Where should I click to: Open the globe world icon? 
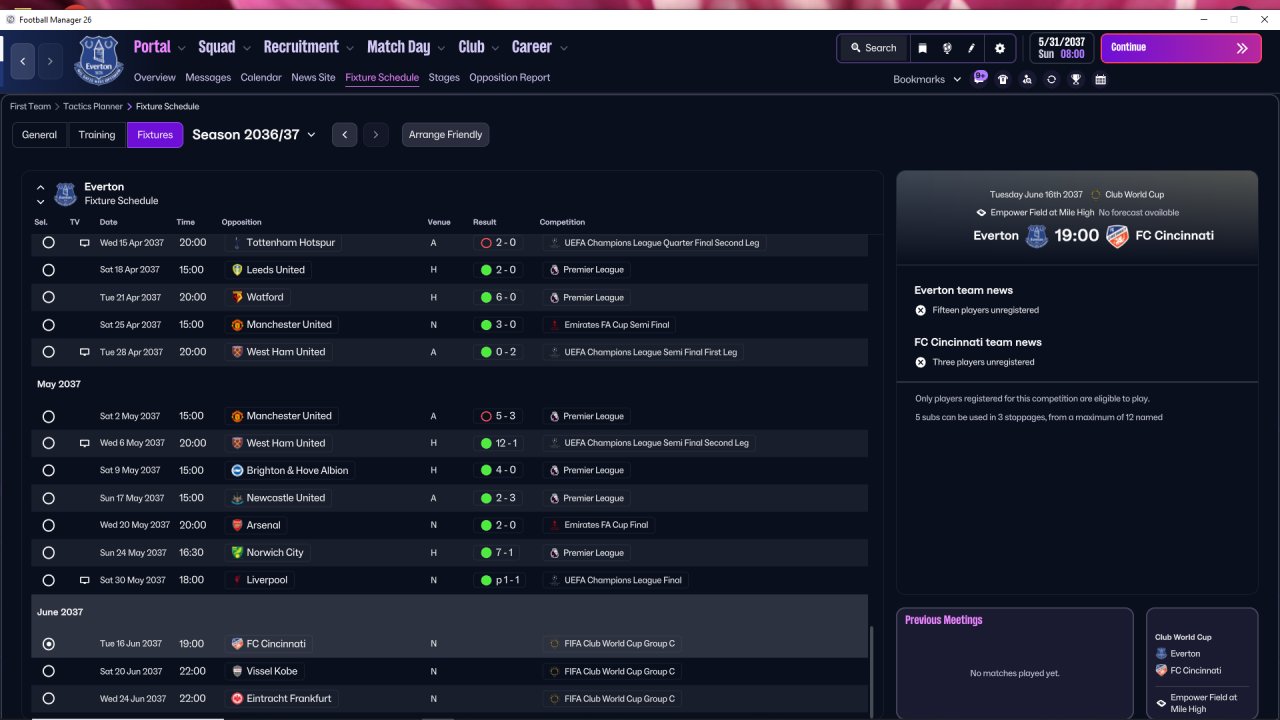tap(947, 48)
